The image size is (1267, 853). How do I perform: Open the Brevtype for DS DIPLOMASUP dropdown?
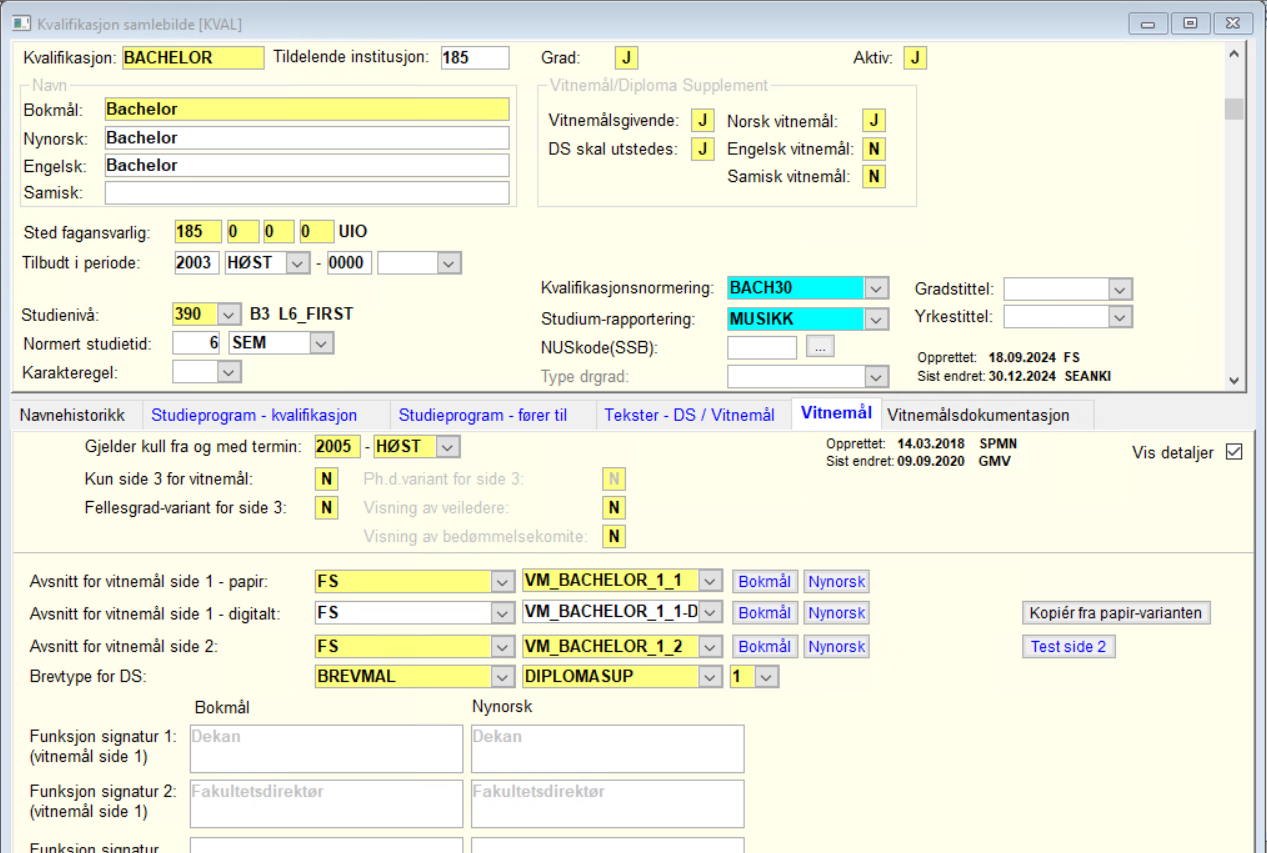click(710, 676)
